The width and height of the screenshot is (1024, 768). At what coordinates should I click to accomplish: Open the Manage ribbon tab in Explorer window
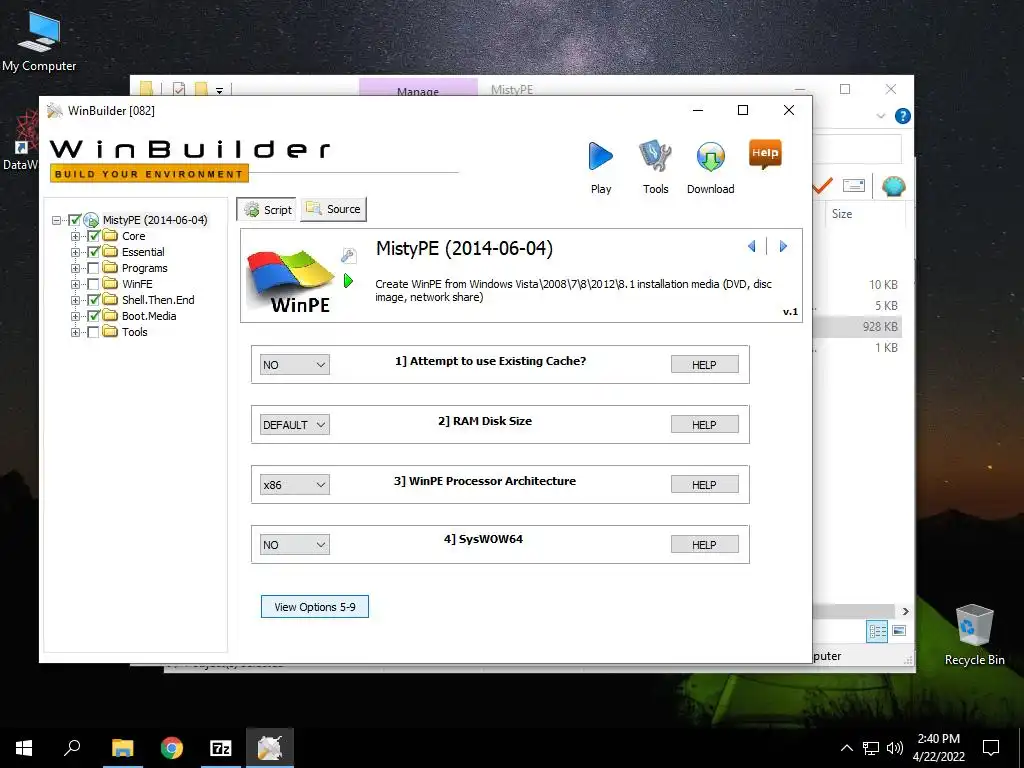[418, 88]
